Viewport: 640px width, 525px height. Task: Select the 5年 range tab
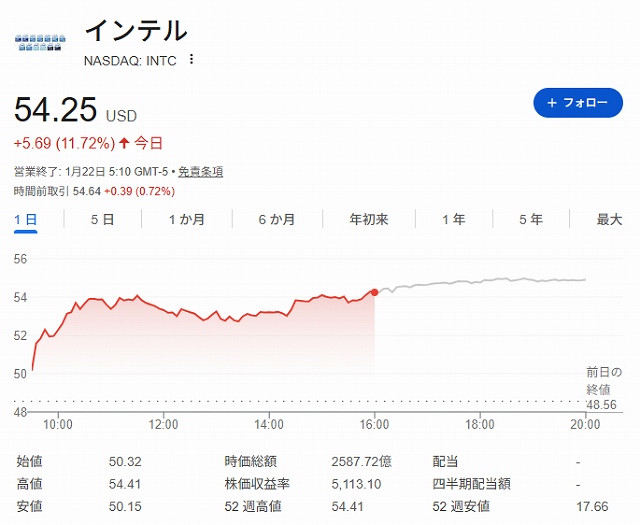pyautogui.click(x=531, y=220)
